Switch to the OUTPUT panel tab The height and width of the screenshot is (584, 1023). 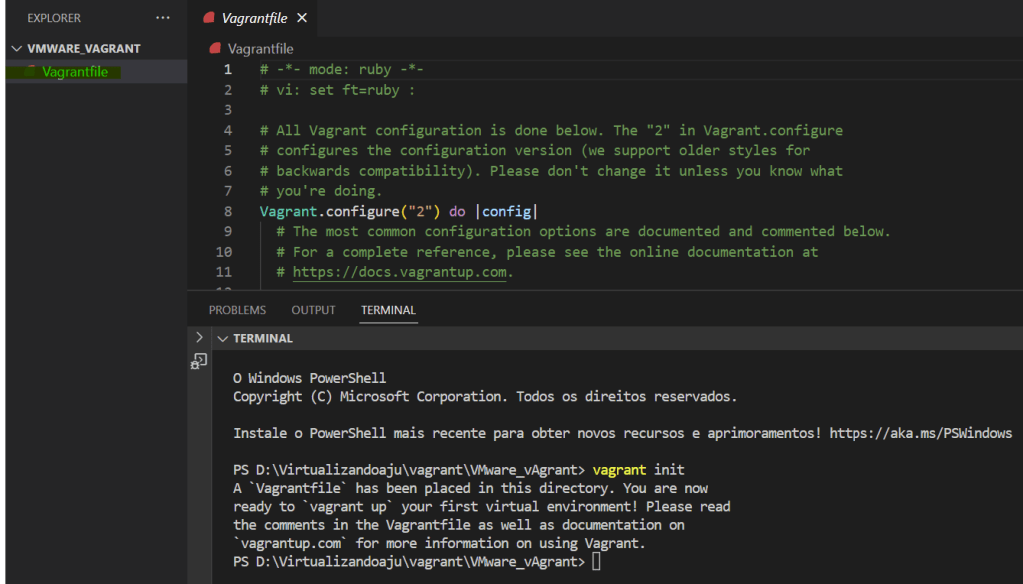[313, 310]
